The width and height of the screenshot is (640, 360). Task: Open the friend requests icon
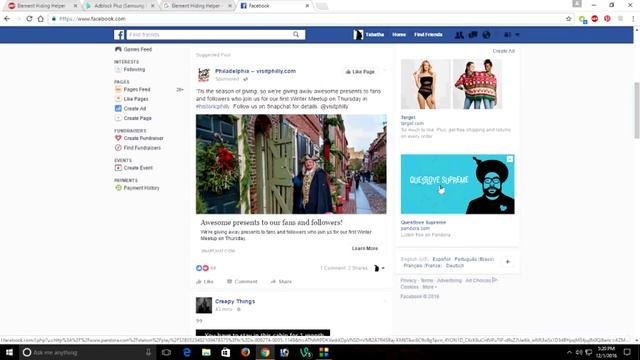459,35
